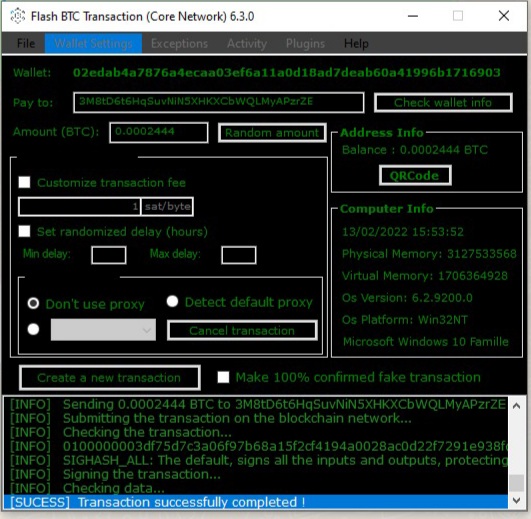Choose the custom proxy radio button
Image resolution: width=531 pixels, height=519 pixels.
click(33, 329)
